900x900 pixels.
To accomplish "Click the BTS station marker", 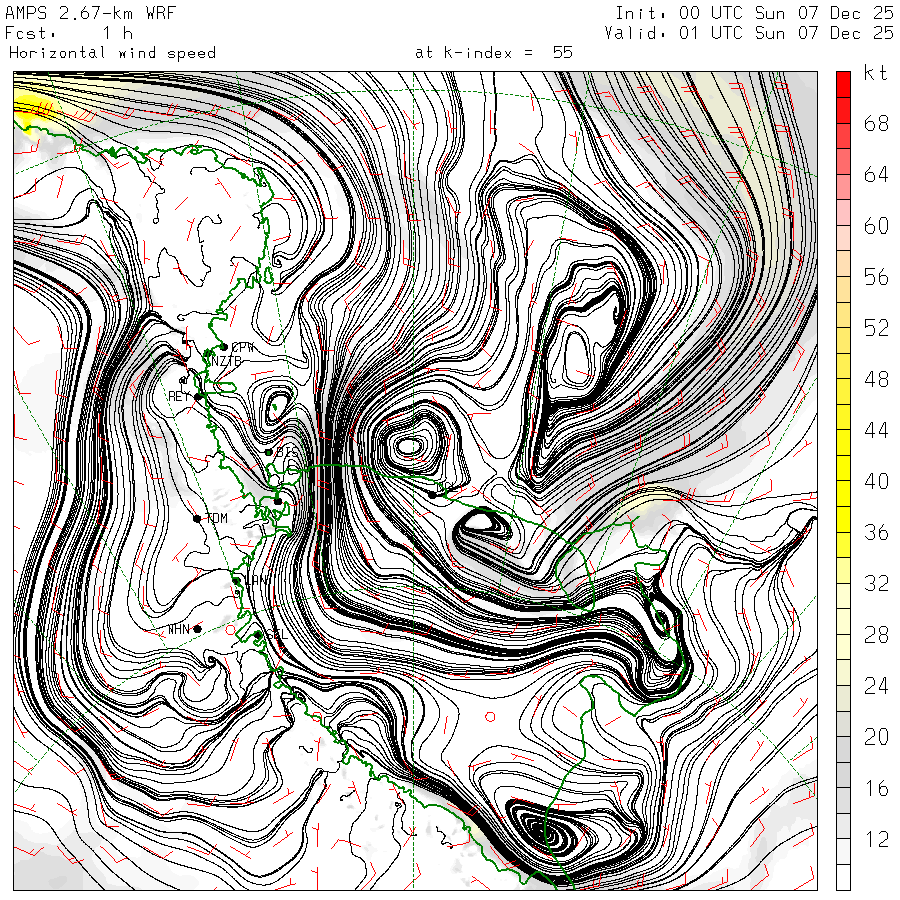I will [268, 452].
